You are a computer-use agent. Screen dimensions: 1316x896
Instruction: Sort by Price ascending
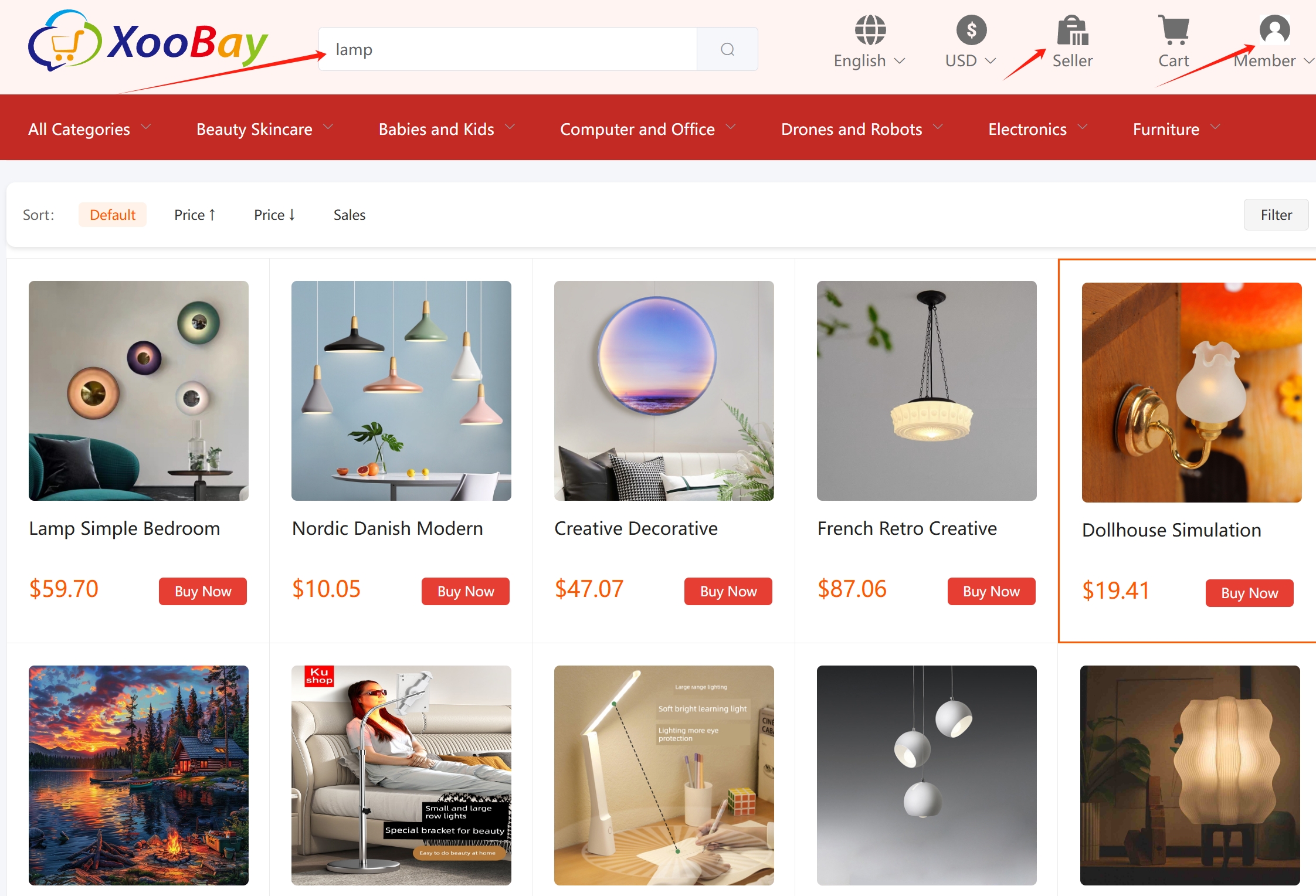[195, 215]
